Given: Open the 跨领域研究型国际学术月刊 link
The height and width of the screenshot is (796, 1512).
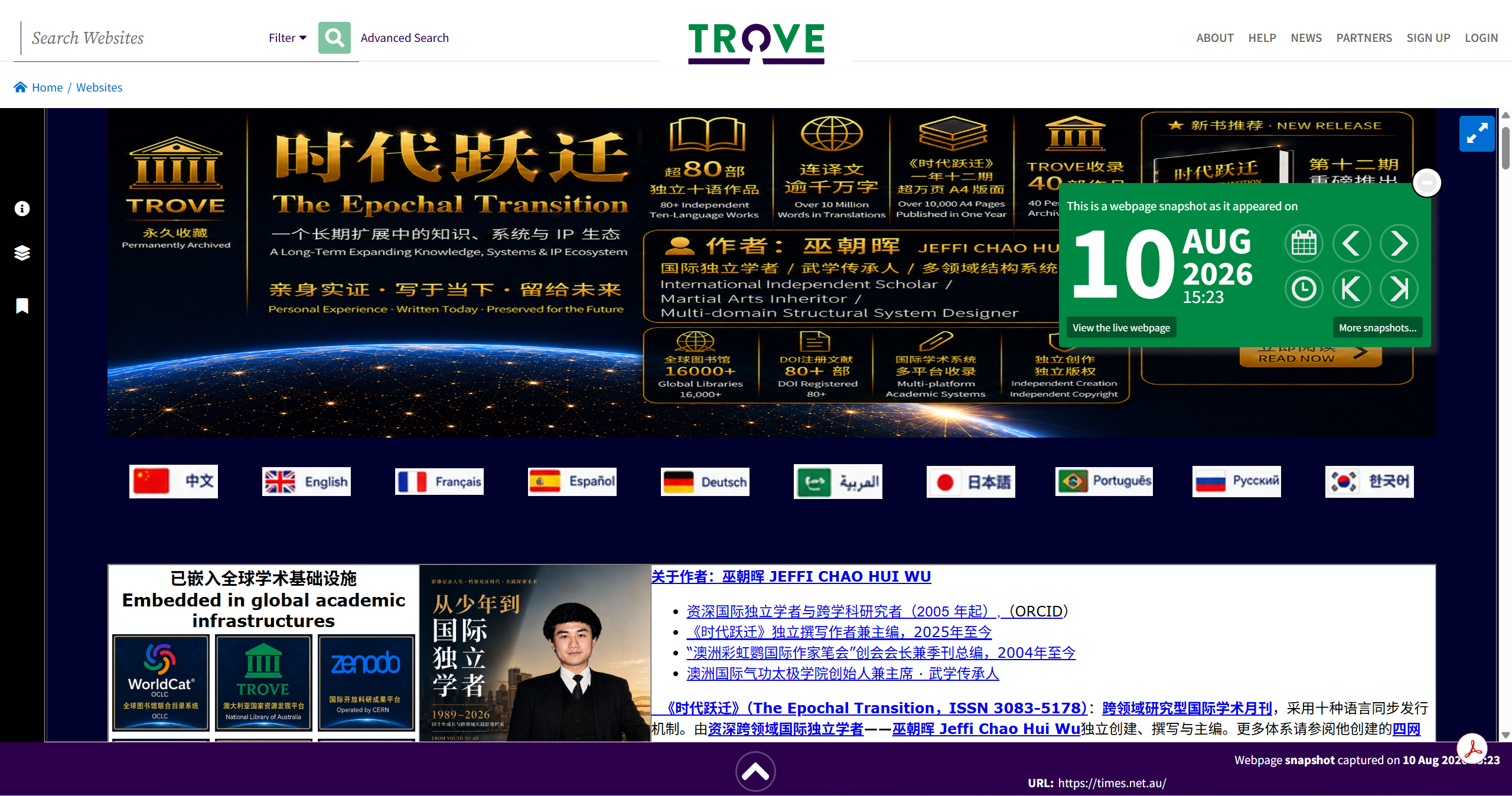Looking at the screenshot, I should [1187, 708].
